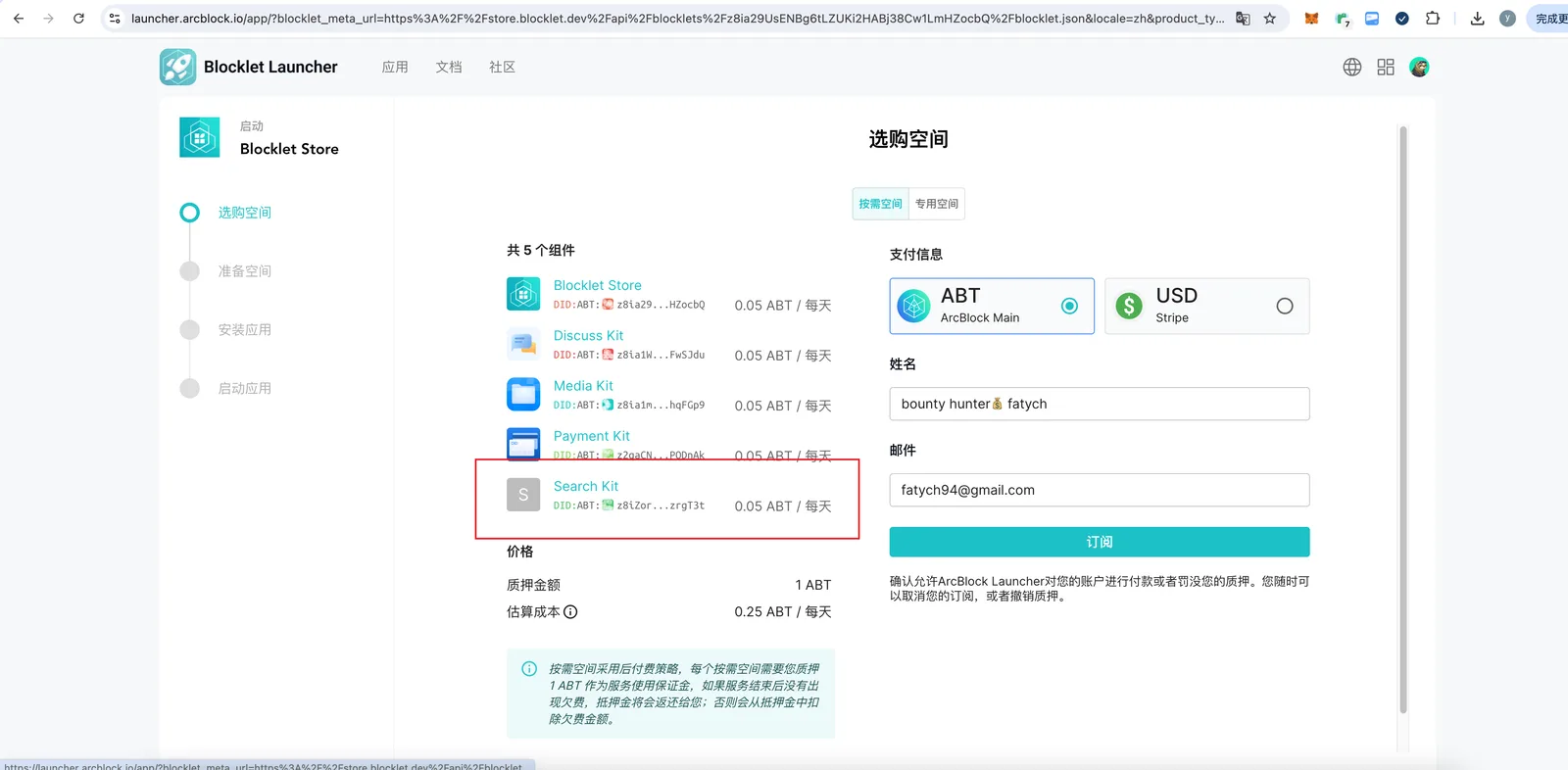
Task: Reload the page with the refresh icon
Action: pos(78,19)
